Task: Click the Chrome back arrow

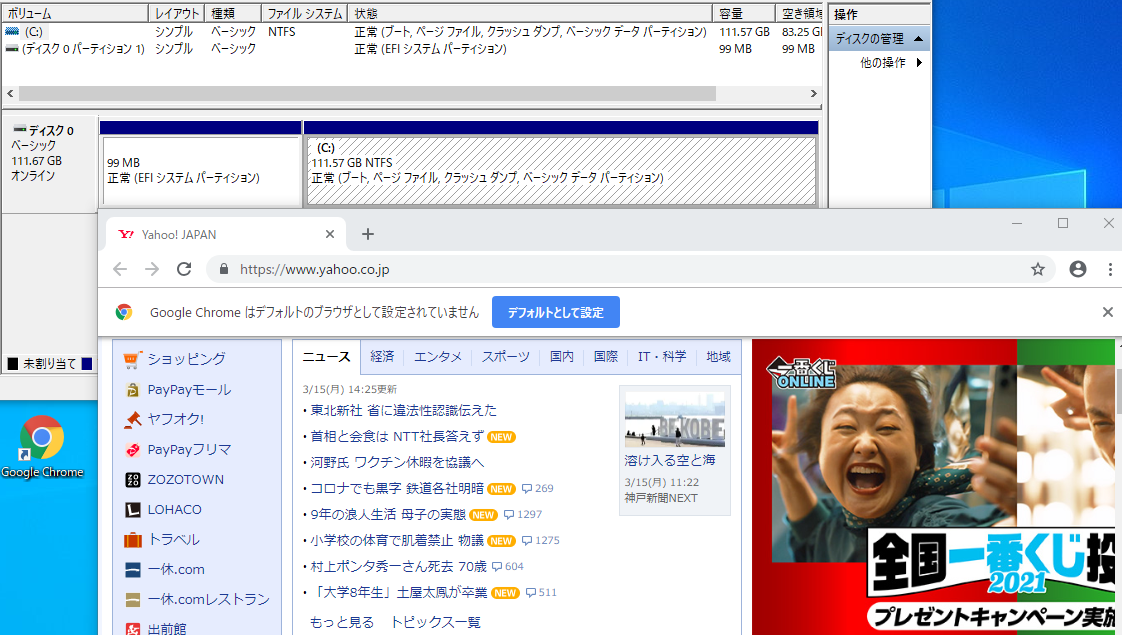Action: (120, 269)
